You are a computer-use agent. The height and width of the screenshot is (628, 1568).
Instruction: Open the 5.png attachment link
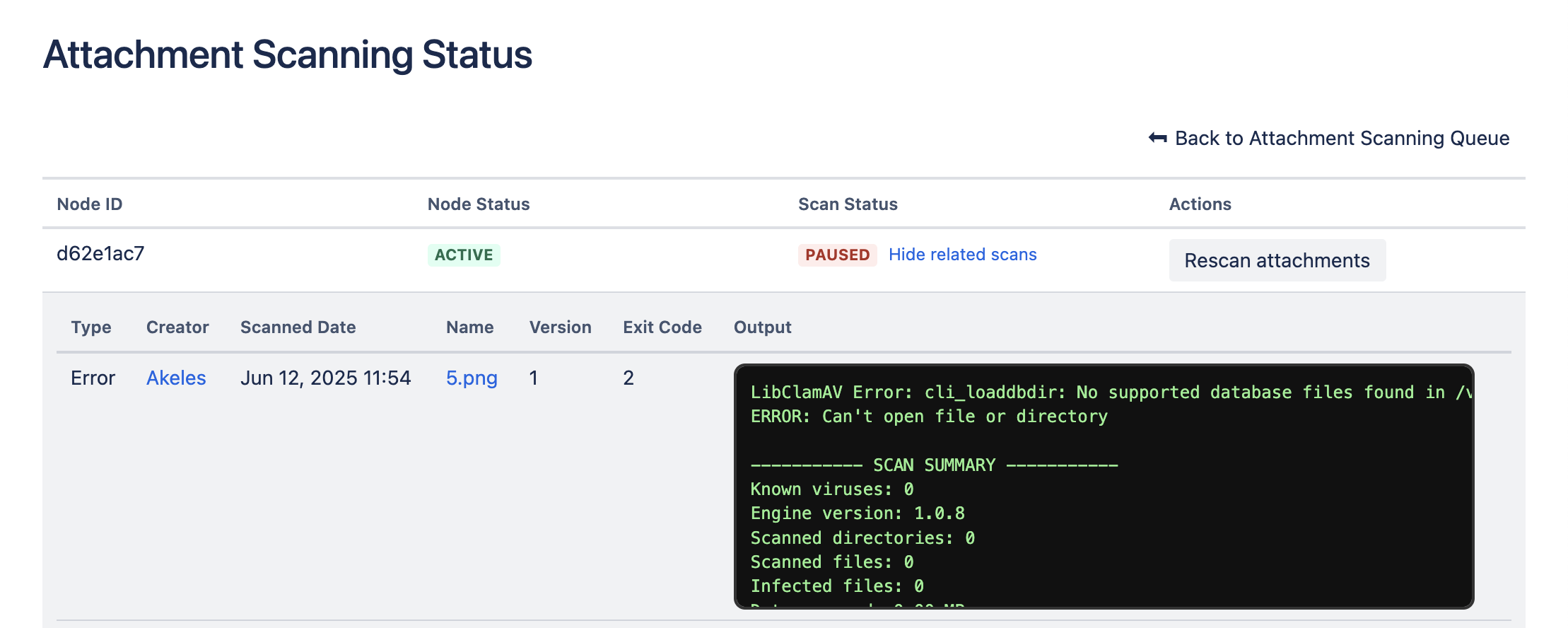[x=472, y=378]
